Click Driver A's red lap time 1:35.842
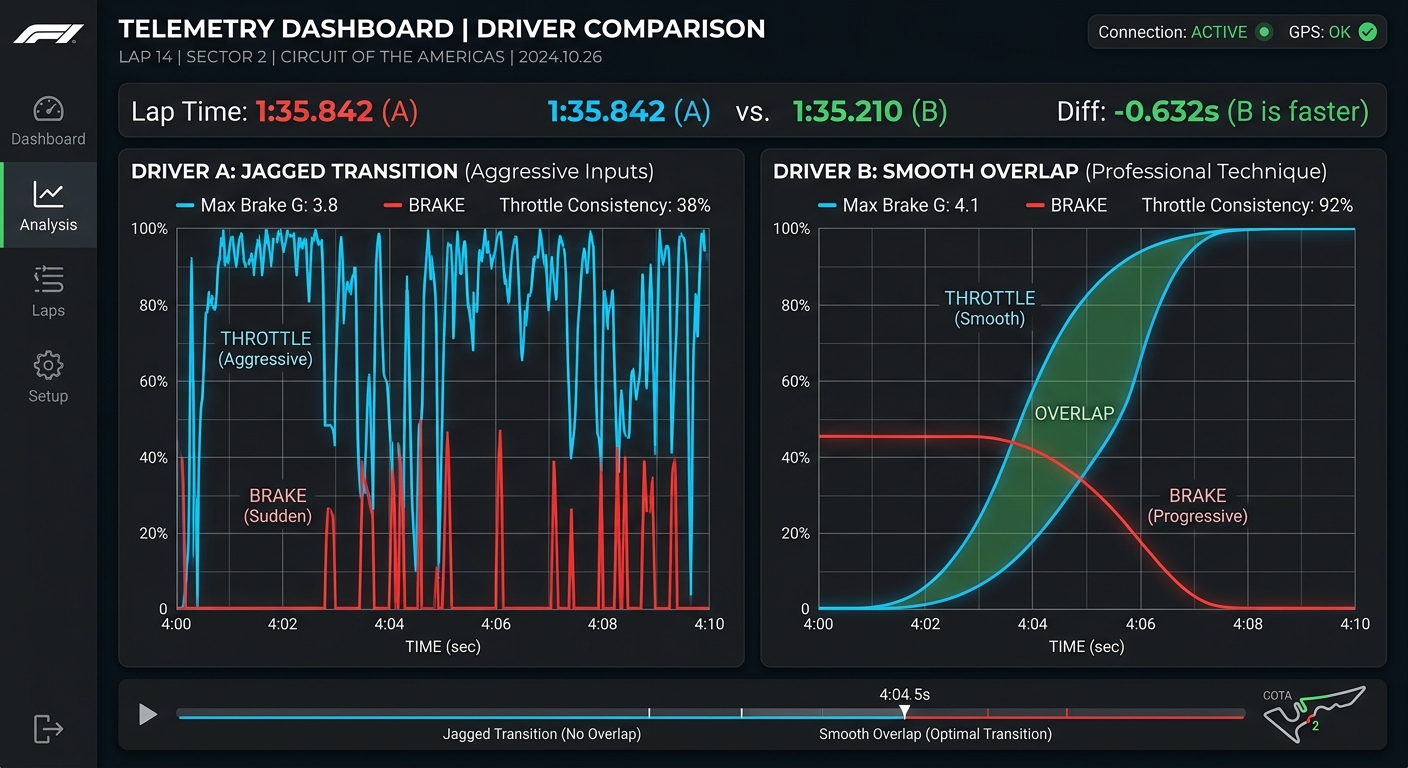The image size is (1408, 768). tap(315, 111)
